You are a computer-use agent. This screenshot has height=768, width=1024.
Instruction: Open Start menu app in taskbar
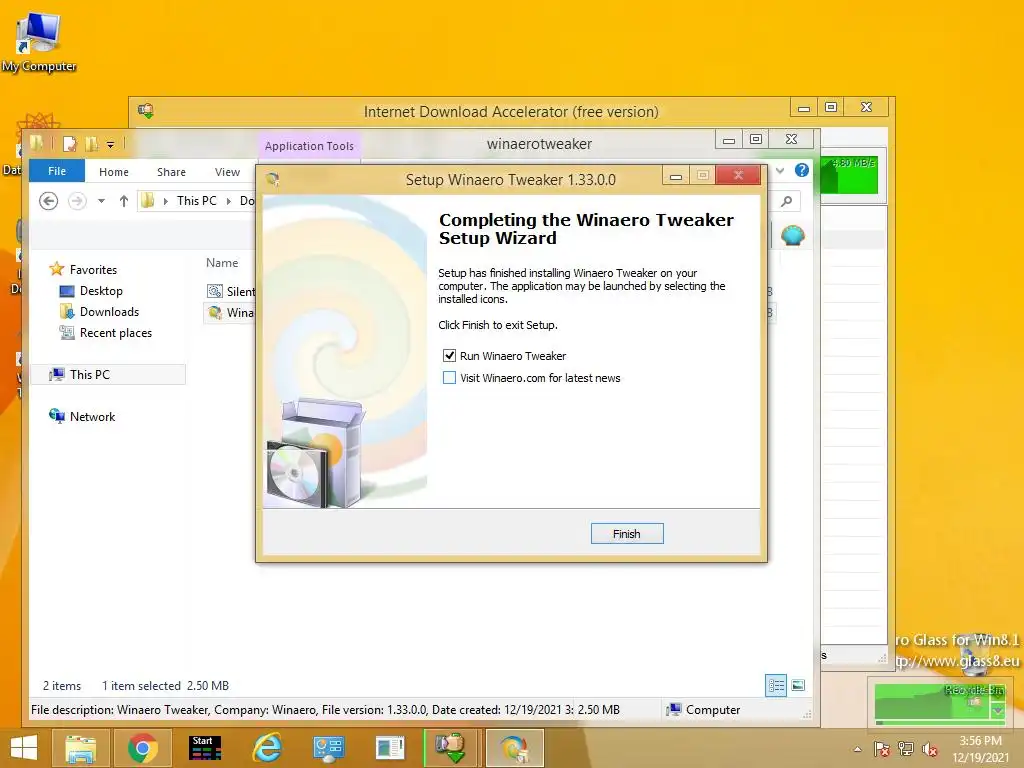tap(204, 748)
